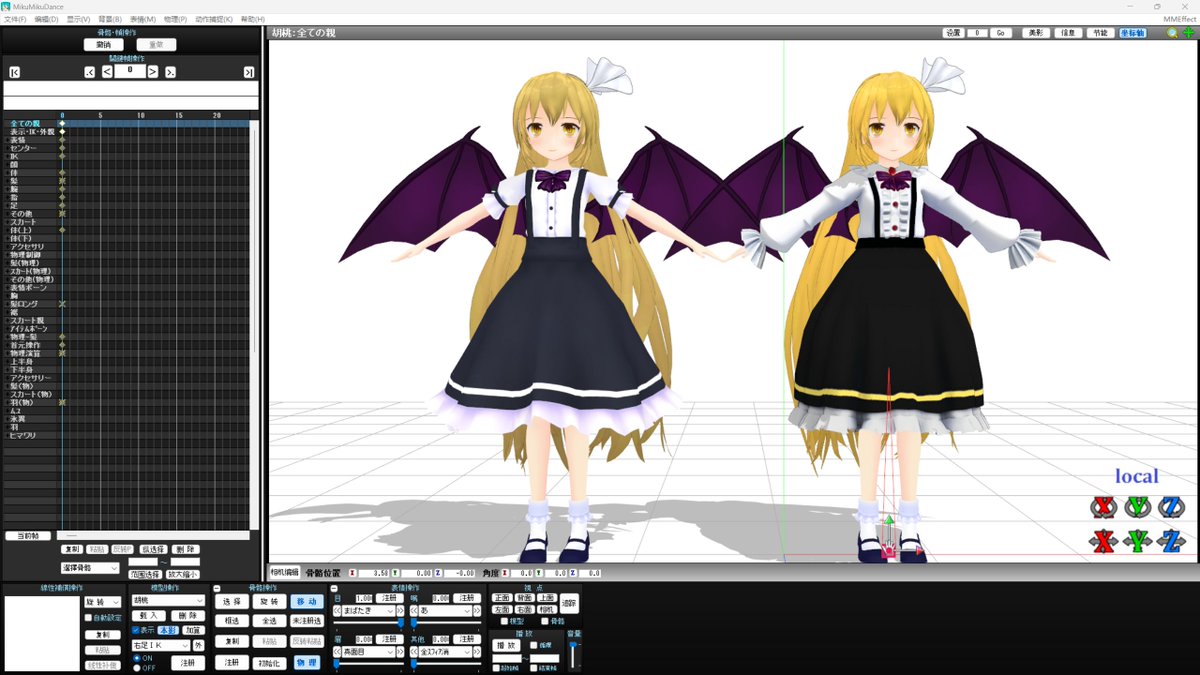The height and width of the screenshot is (675, 1200).
Task: Click the timeline vertical scrollbar
Action: click(254, 325)
